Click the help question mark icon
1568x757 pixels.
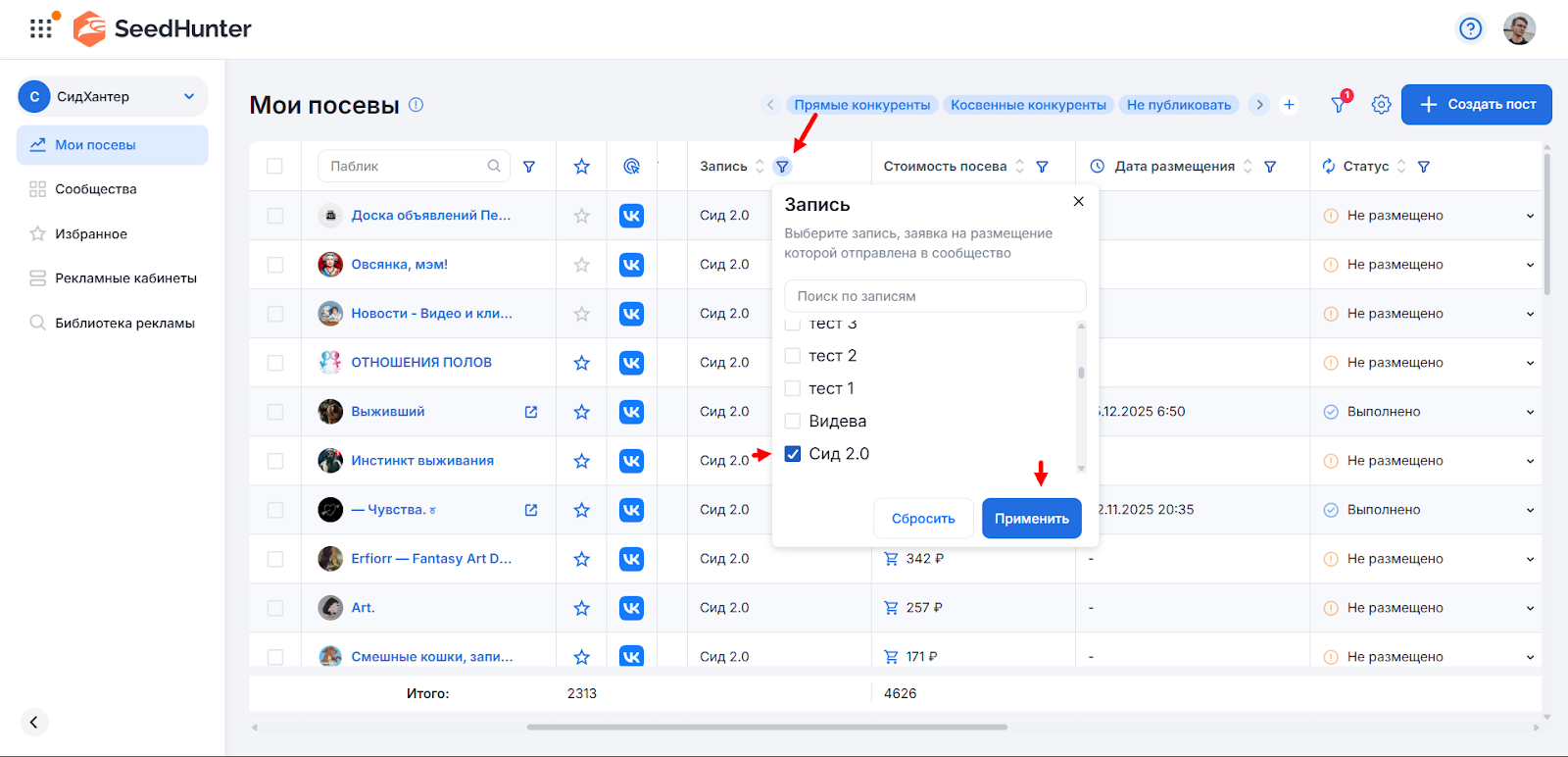(x=1470, y=28)
